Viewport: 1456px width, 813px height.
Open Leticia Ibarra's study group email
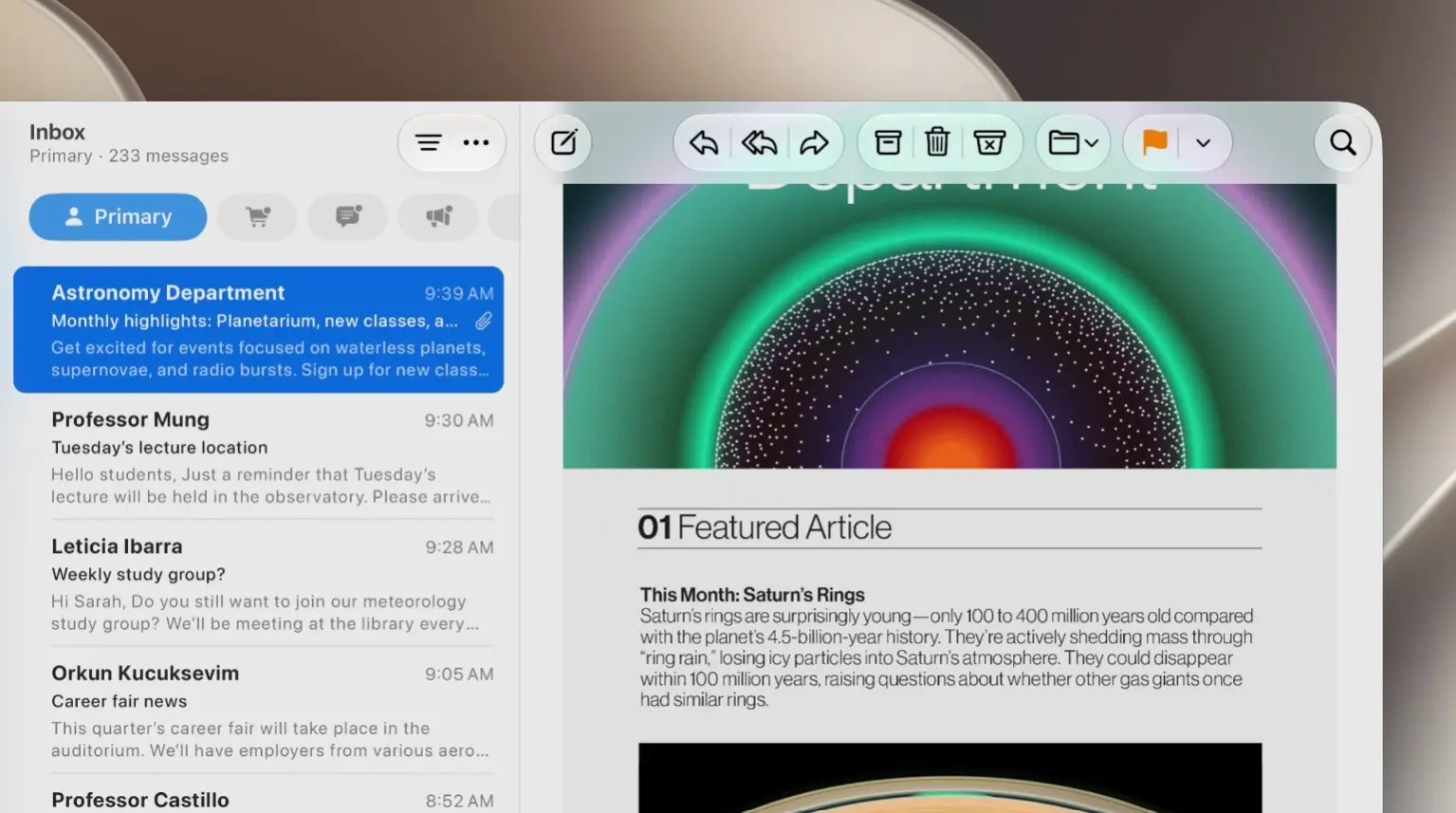click(258, 583)
